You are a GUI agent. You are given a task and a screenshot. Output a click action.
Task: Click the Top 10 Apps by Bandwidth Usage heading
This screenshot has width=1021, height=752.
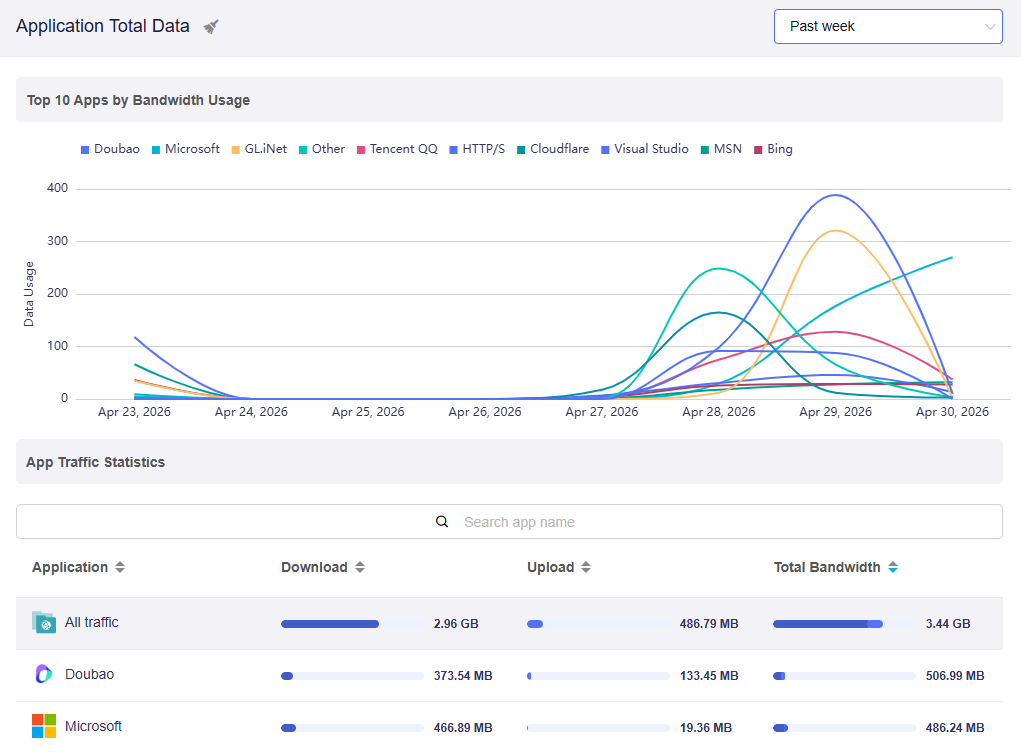coord(138,100)
